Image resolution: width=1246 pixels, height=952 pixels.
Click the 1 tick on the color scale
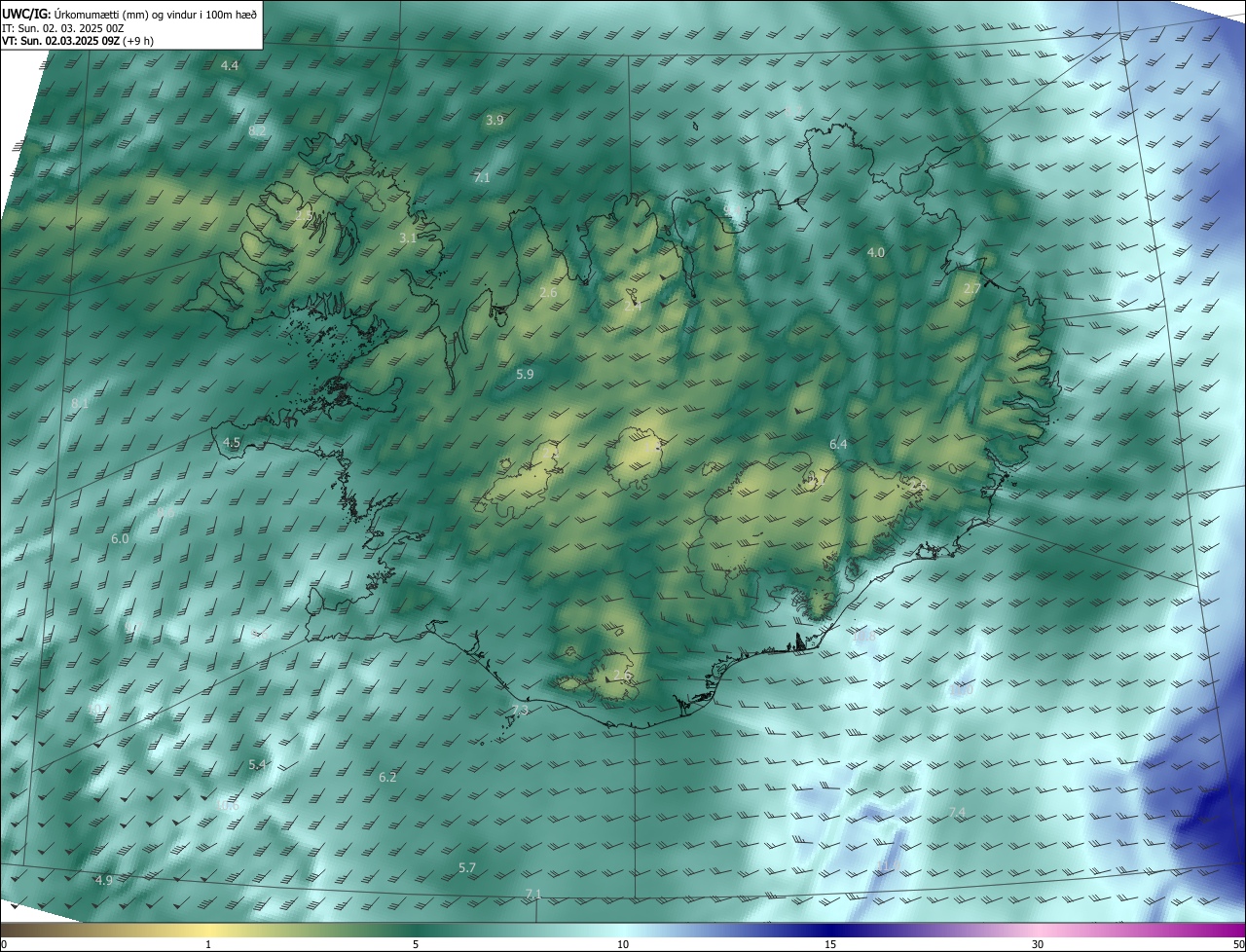(208, 944)
